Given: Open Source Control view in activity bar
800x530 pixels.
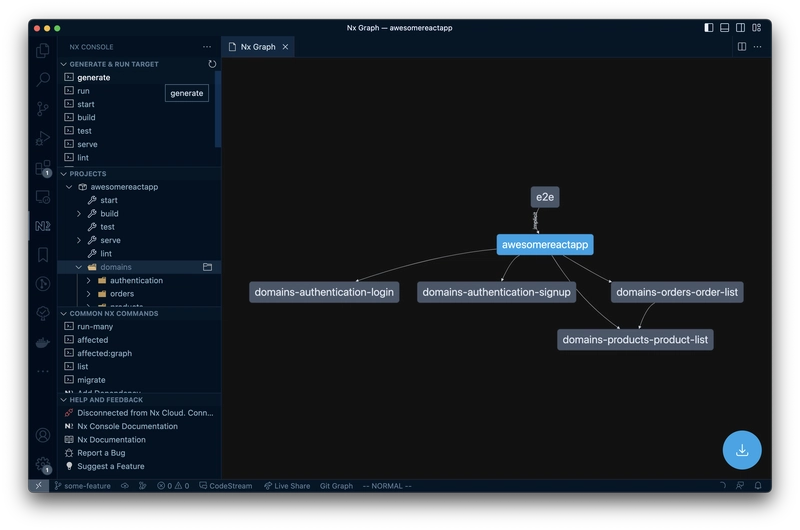Looking at the screenshot, I should [x=43, y=109].
